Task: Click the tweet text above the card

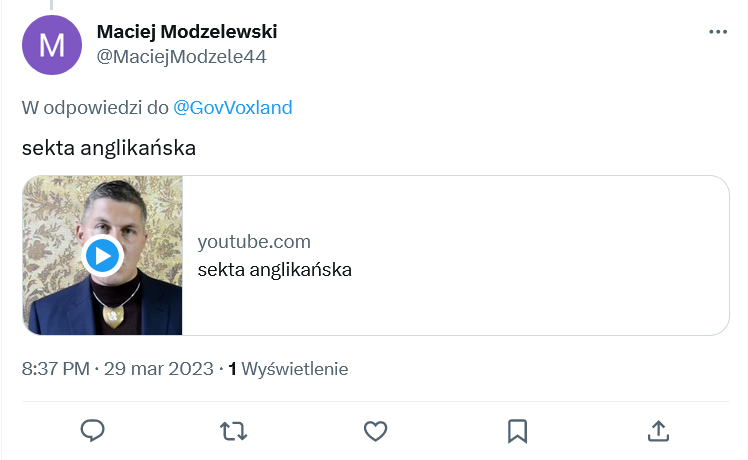Action: click(108, 149)
